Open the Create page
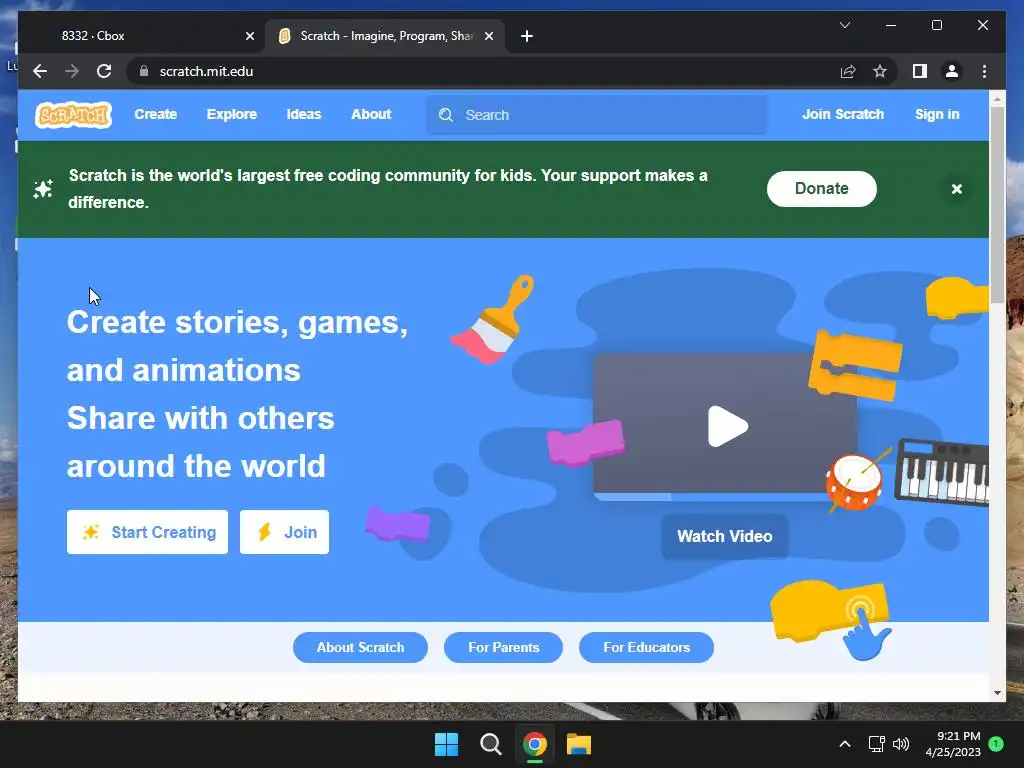This screenshot has width=1024, height=768. tap(155, 114)
